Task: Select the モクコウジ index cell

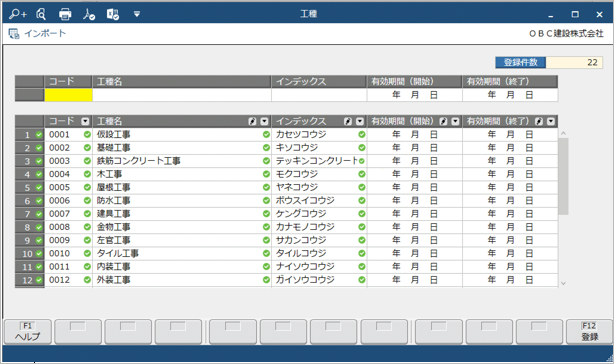Action: [319, 174]
